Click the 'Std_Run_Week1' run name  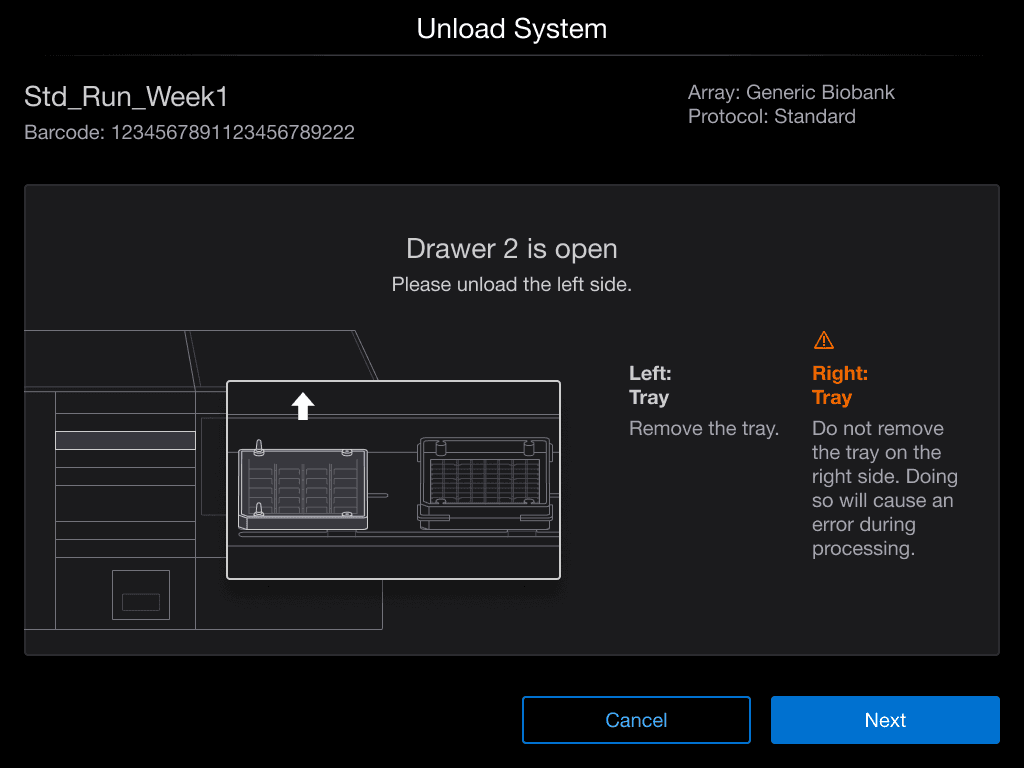pos(126,97)
